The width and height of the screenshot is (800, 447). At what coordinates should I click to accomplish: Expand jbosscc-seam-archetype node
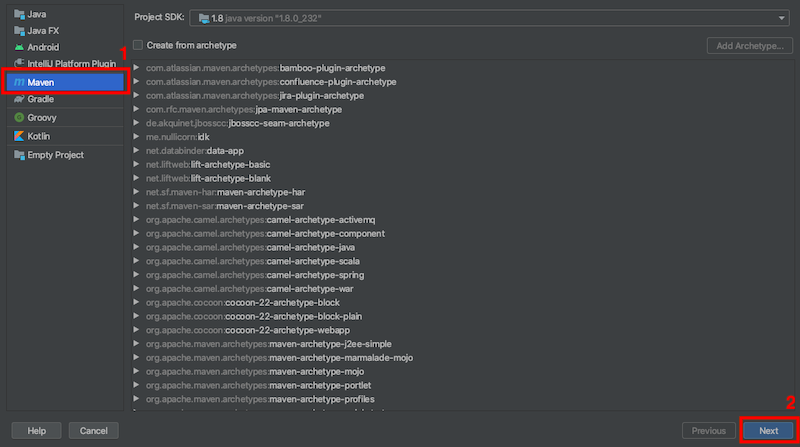(136, 122)
